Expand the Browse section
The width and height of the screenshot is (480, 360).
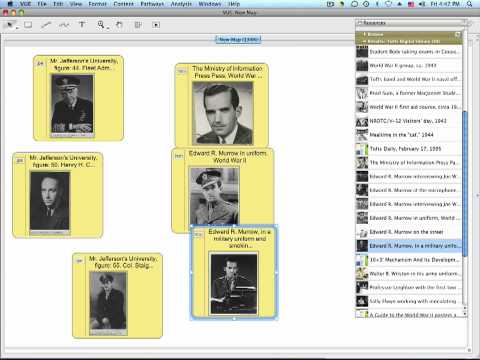[364, 34]
